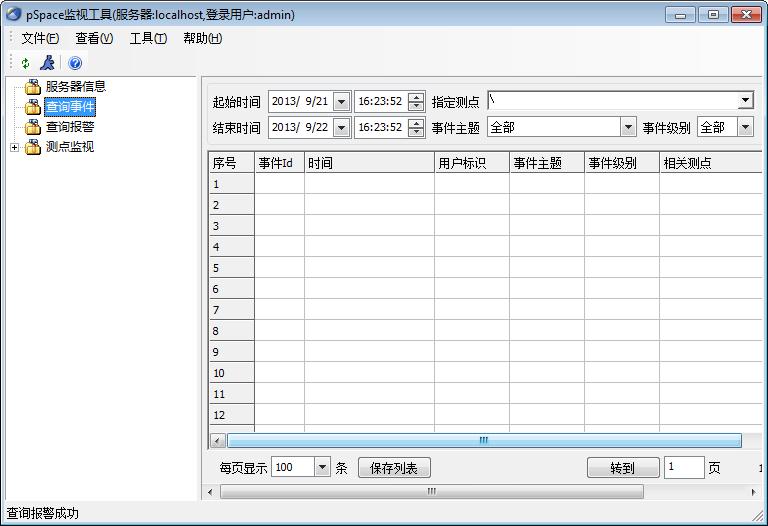Open the 工具 menu
The image size is (768, 526).
[x=148, y=38]
